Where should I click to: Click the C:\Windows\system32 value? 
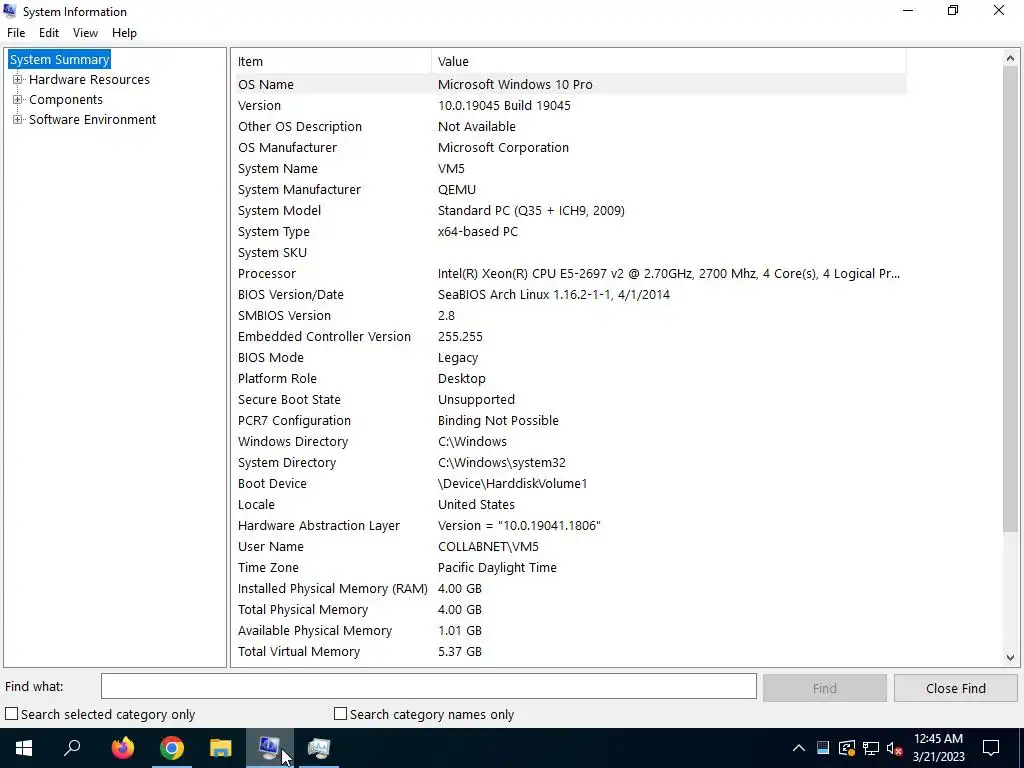pyautogui.click(x=502, y=462)
